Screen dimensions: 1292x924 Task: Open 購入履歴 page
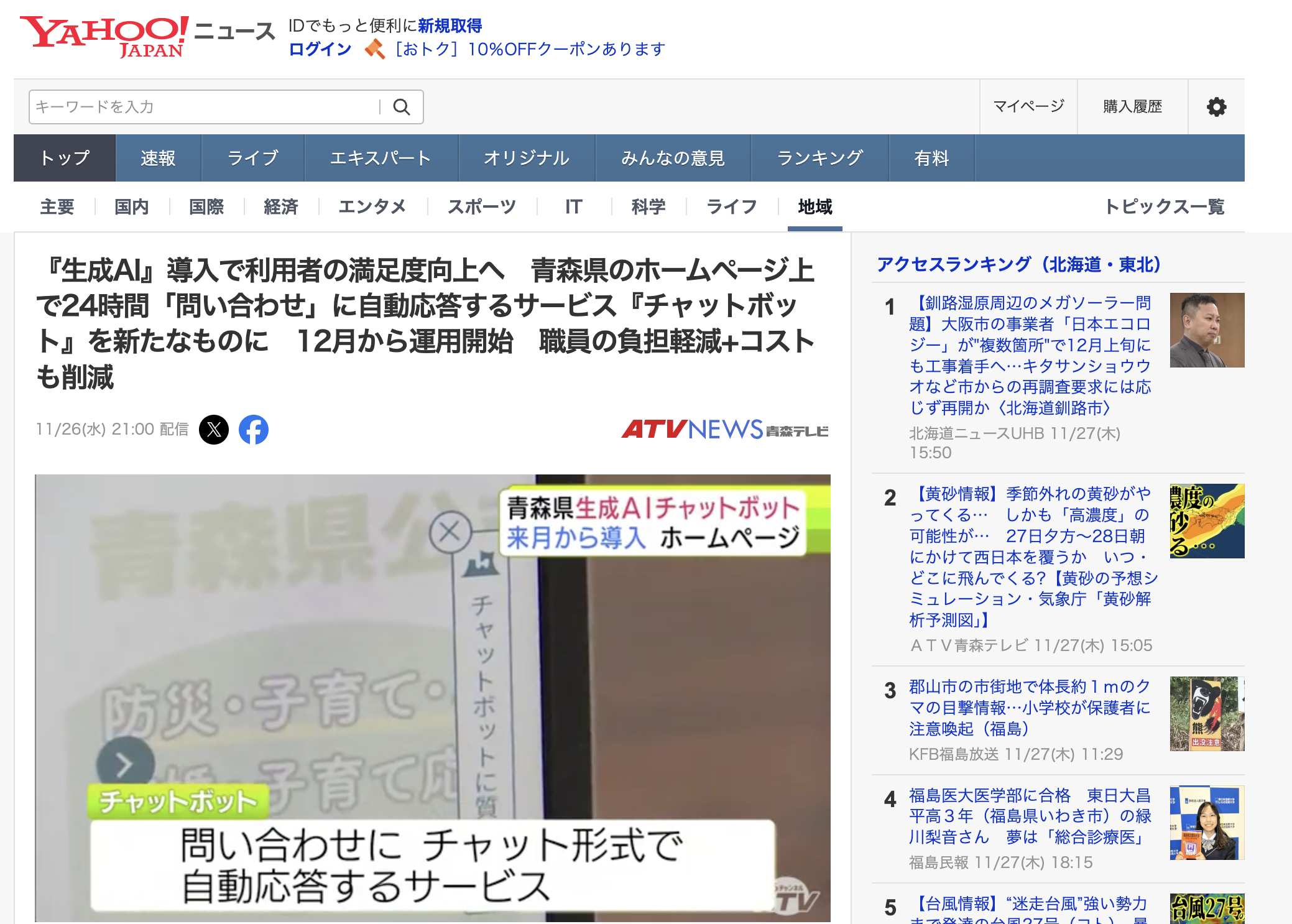click(x=1132, y=107)
